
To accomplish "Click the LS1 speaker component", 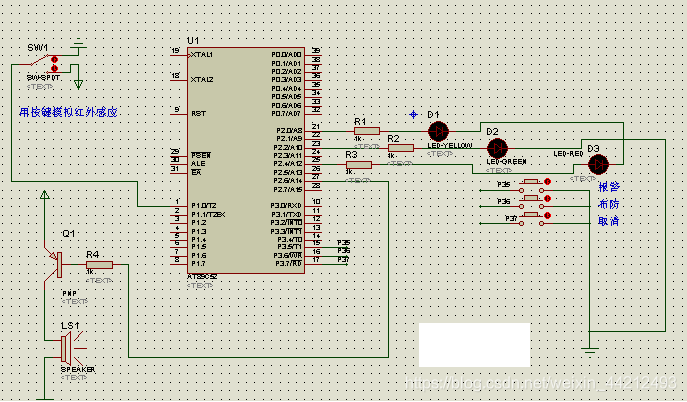I will [71, 347].
